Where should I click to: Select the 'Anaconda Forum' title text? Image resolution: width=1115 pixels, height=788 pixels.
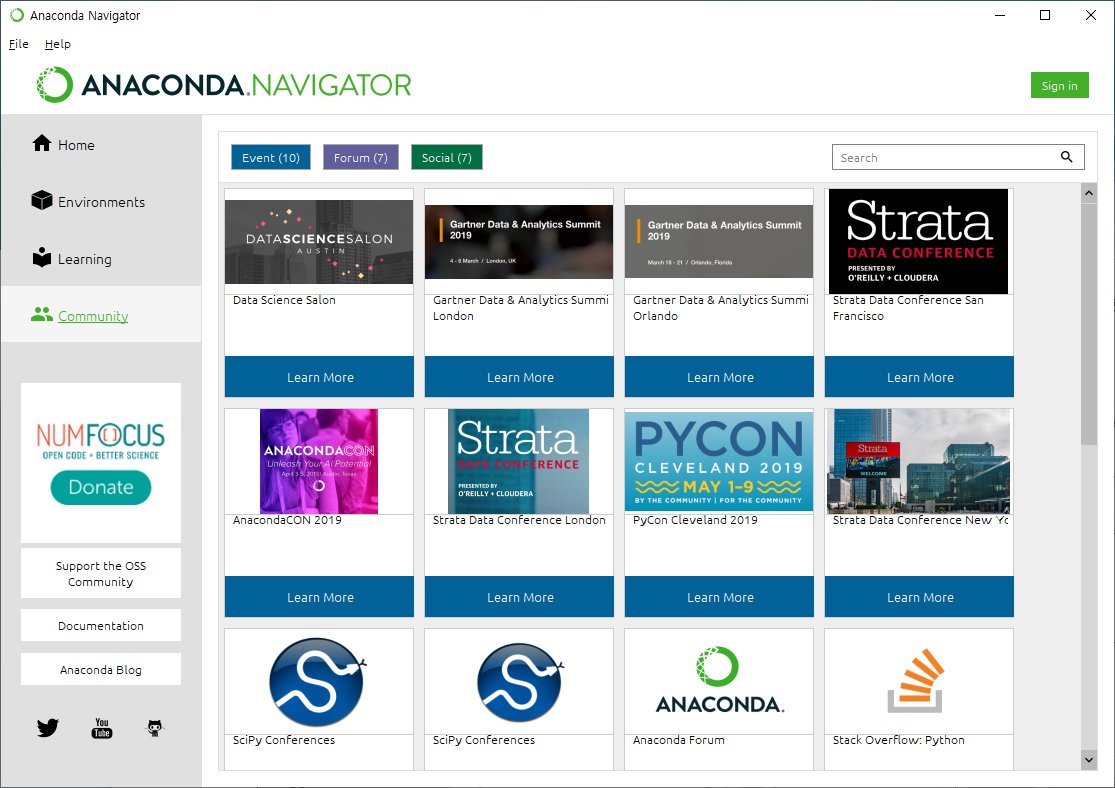click(679, 740)
